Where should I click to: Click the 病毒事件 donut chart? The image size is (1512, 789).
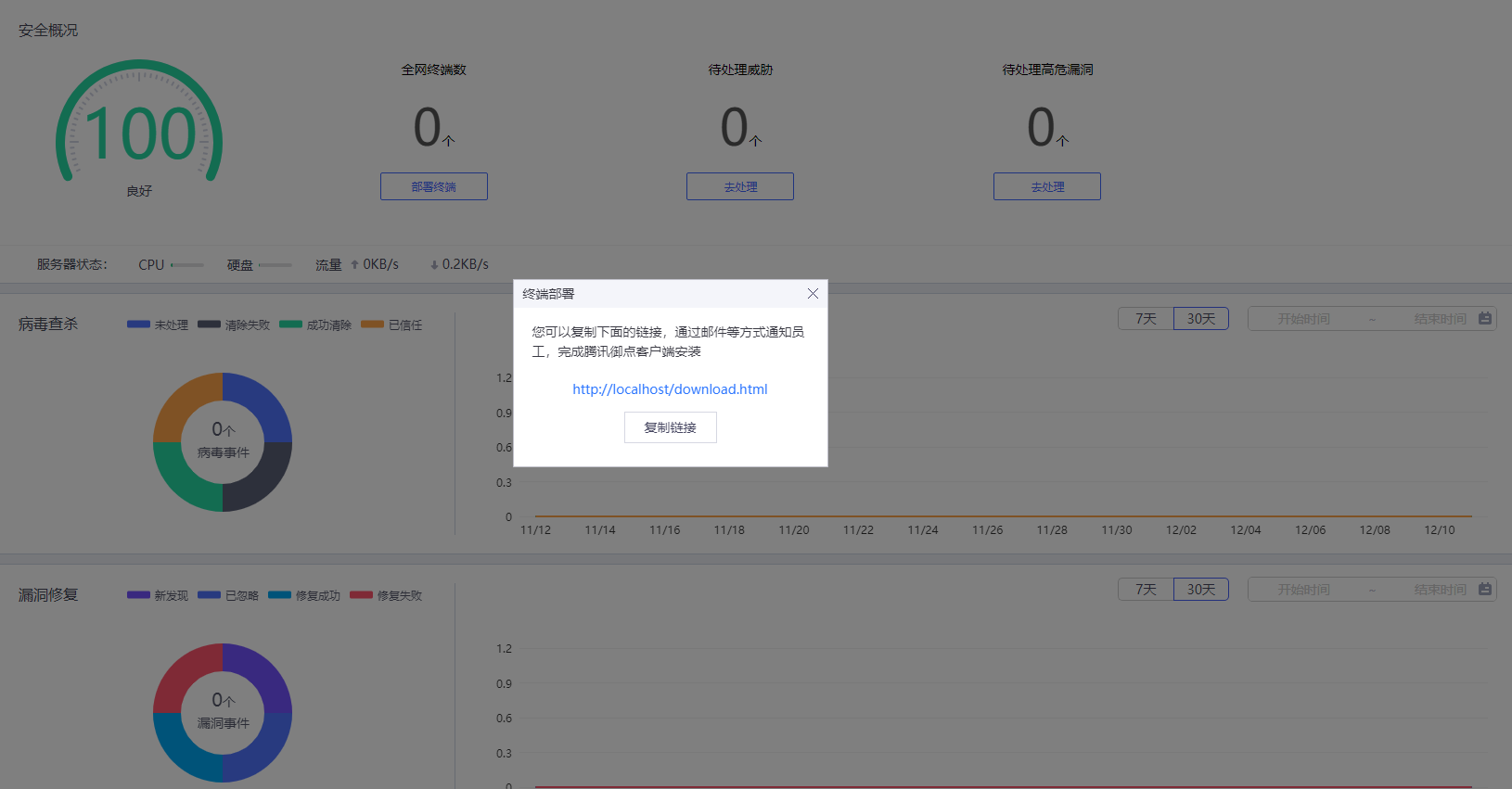click(x=223, y=442)
